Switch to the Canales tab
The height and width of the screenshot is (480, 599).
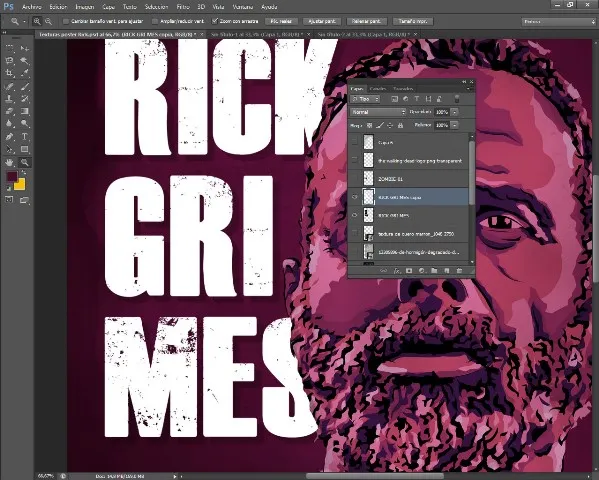pyautogui.click(x=378, y=89)
